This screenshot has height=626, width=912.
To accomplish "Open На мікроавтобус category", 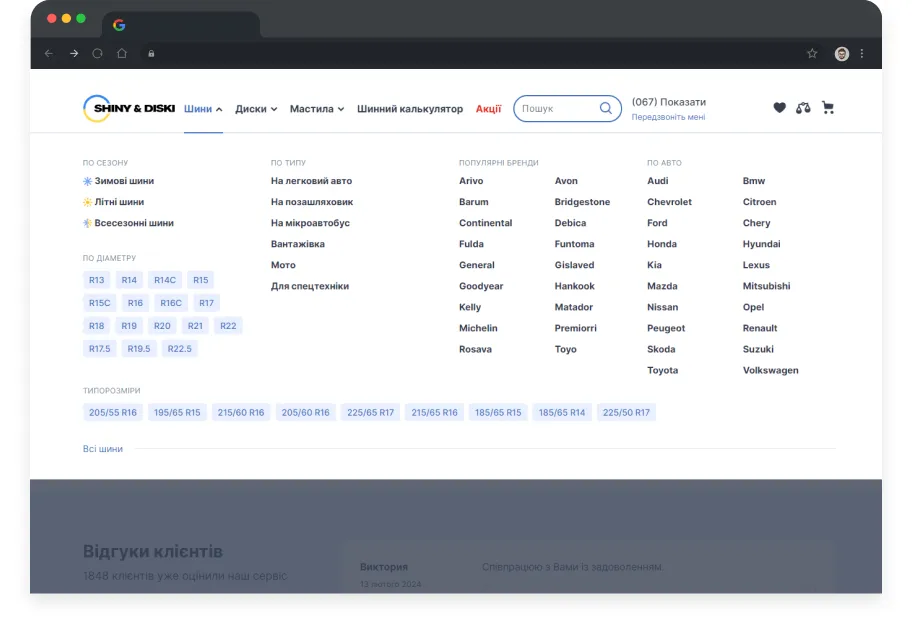I will (x=310, y=223).
